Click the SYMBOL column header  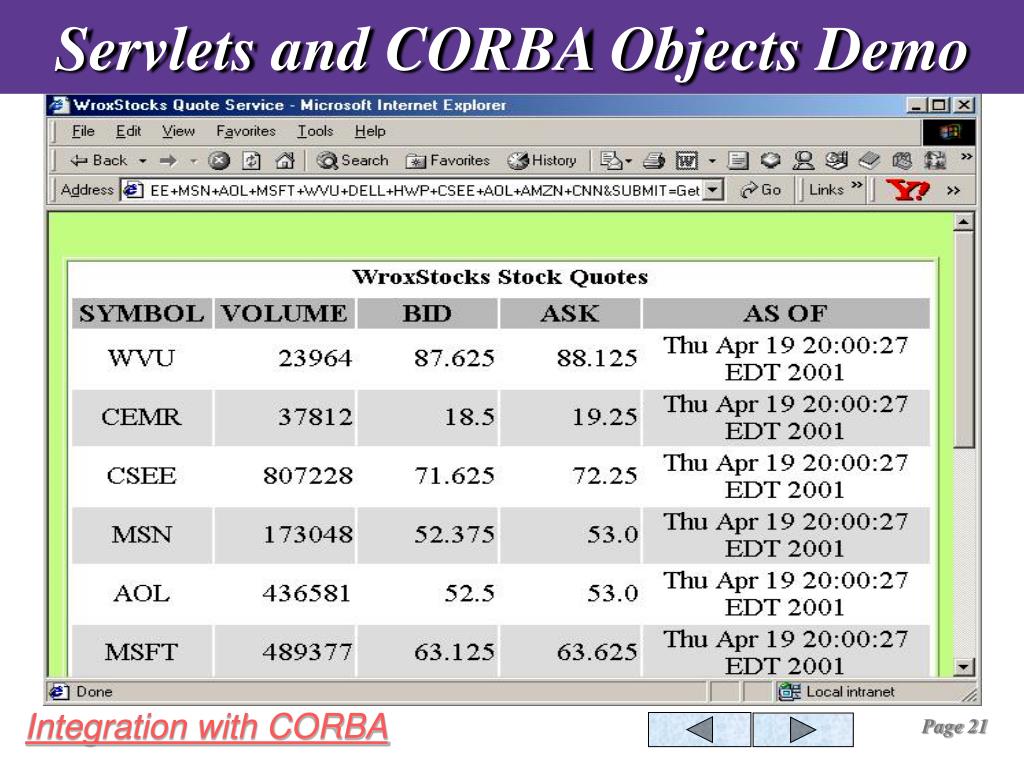(x=142, y=313)
